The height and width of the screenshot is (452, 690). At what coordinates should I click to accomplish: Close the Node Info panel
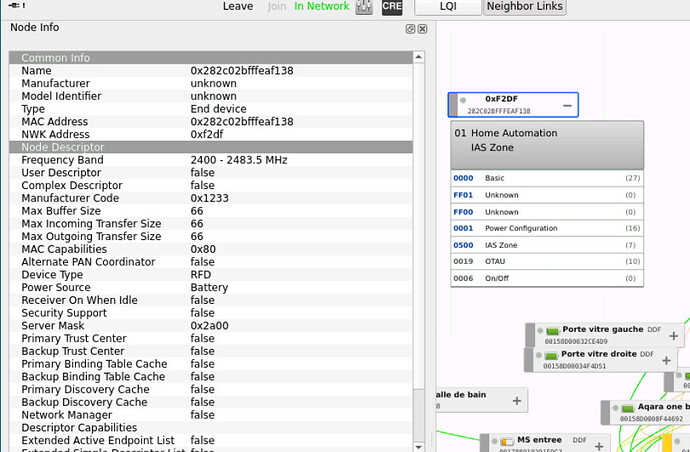(x=422, y=29)
